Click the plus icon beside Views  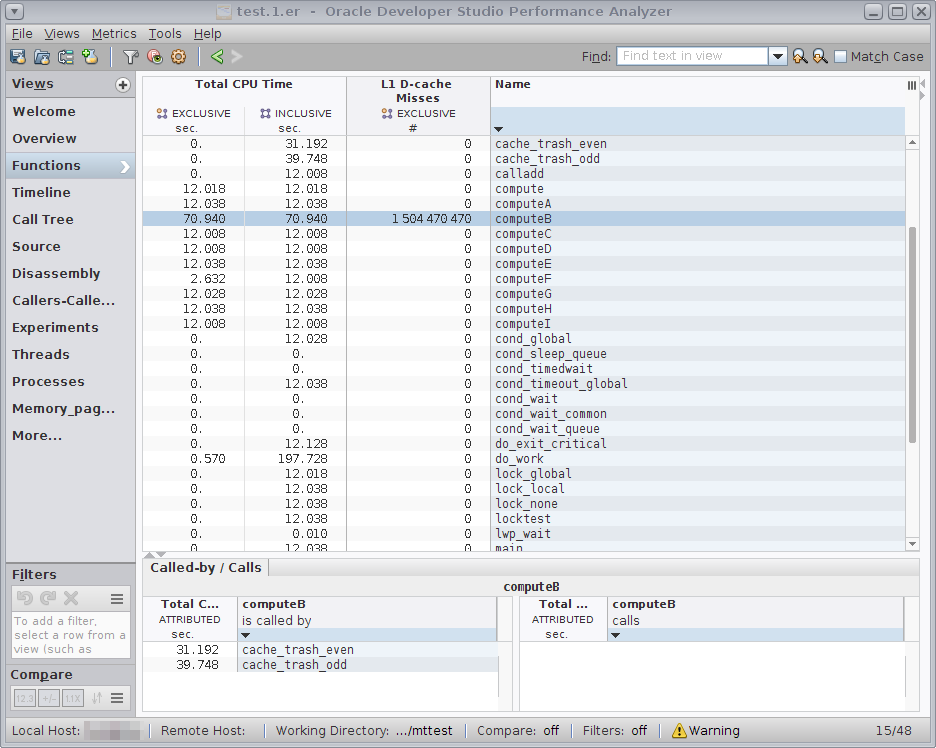123,85
